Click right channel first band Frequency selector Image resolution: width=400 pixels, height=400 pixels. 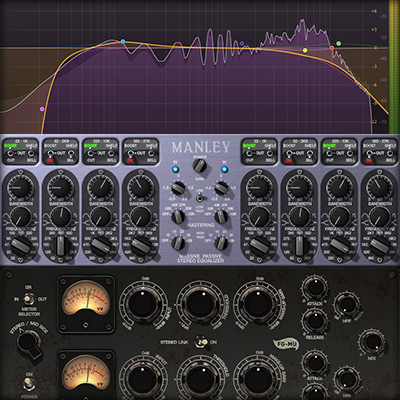point(259,246)
